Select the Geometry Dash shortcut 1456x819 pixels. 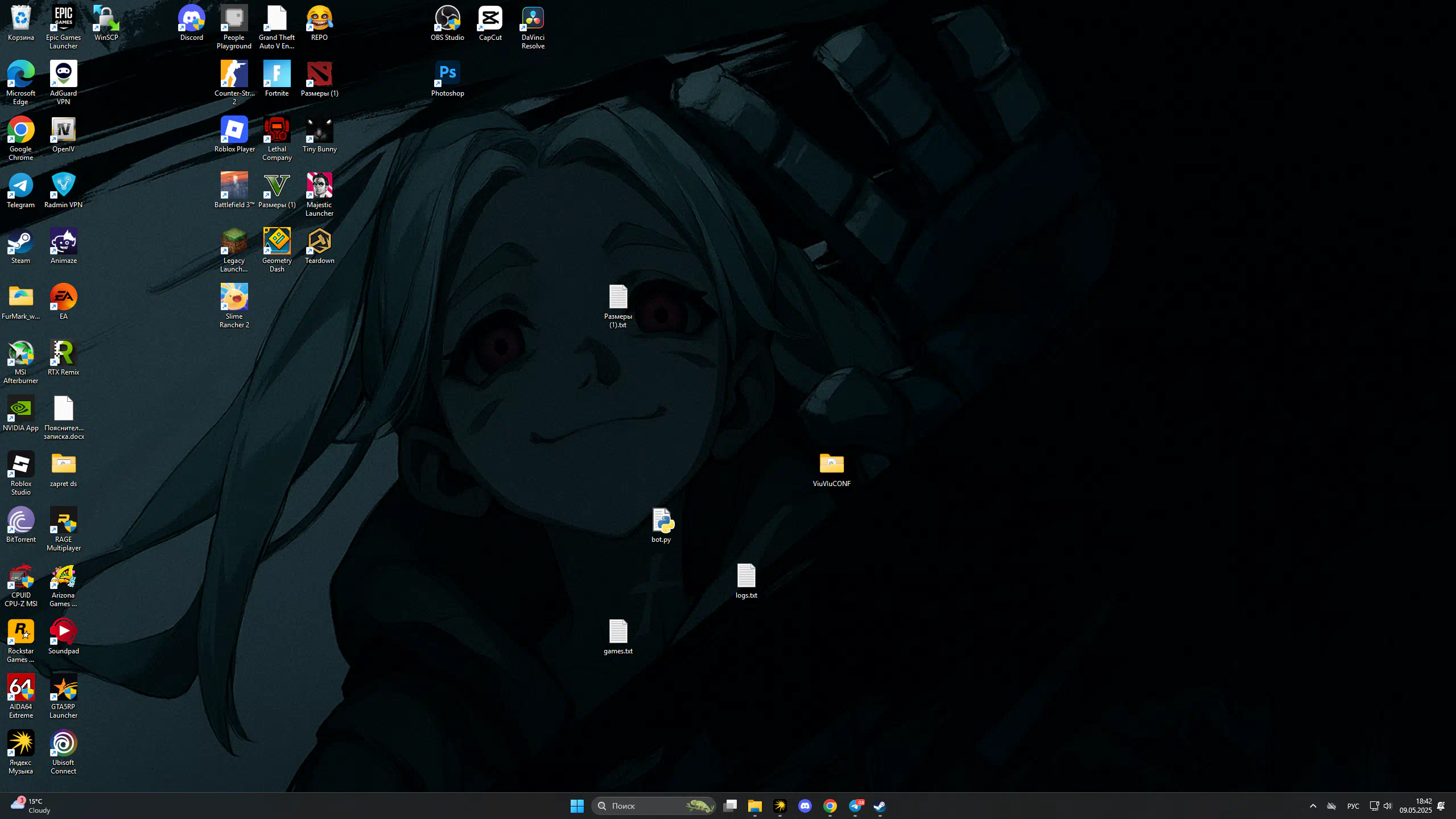(277, 250)
